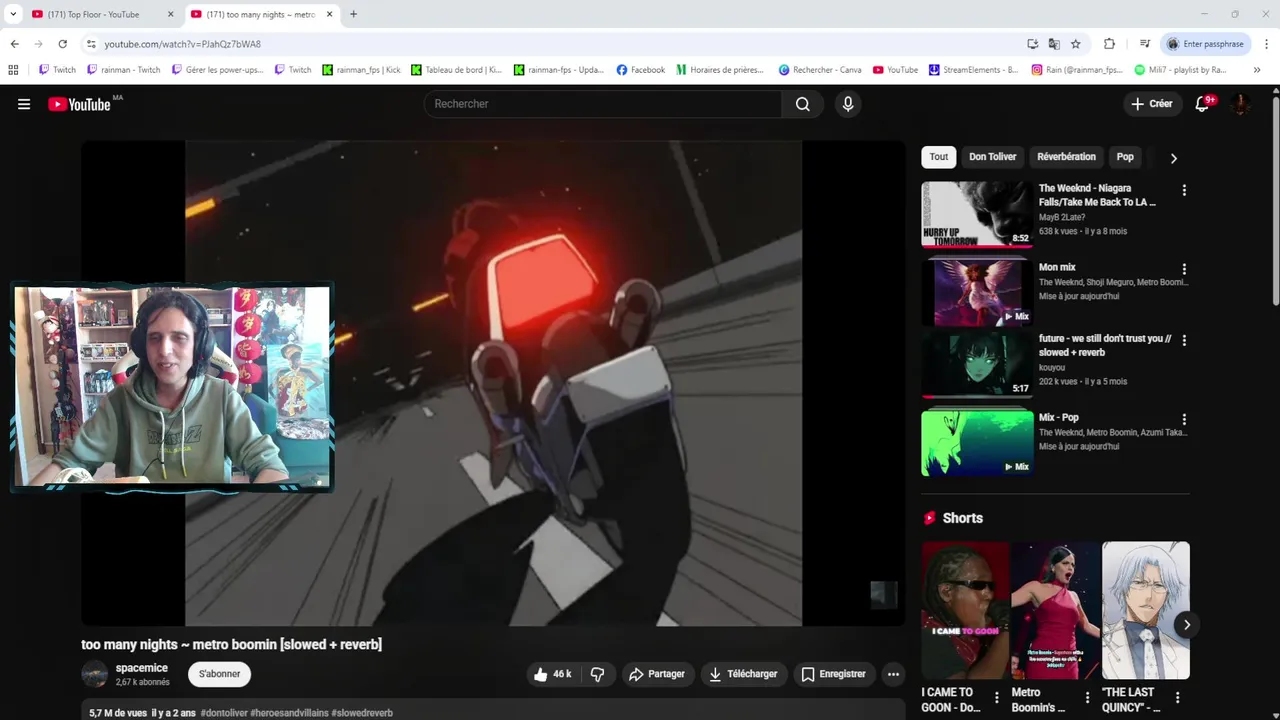Viewport: 1280px width, 720px height.
Task: Open the translate page icon
Action: click(x=1054, y=44)
